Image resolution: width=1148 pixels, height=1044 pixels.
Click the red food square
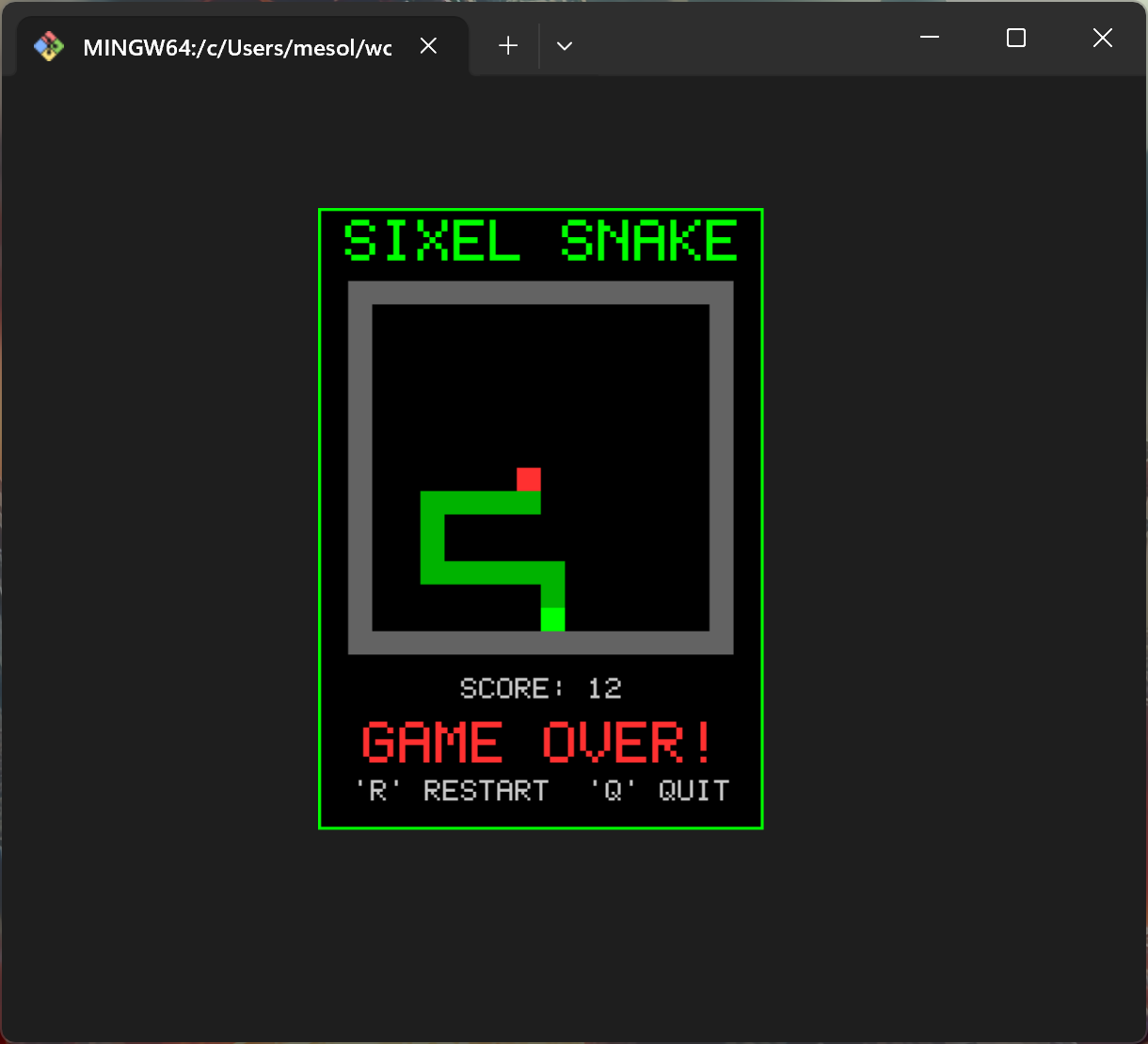(x=529, y=479)
